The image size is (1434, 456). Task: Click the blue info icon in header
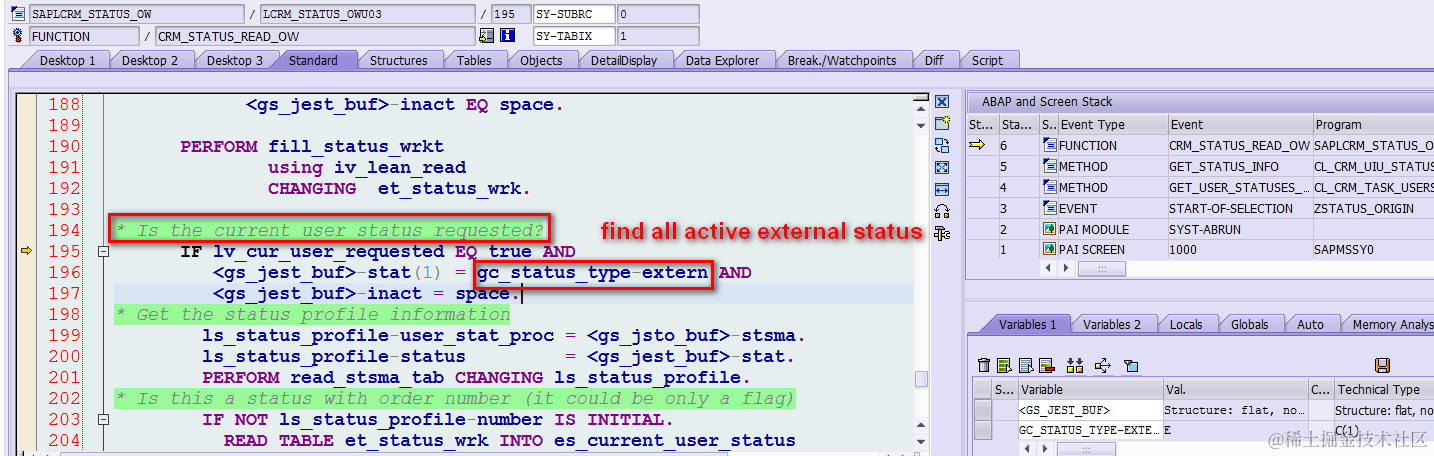(x=507, y=36)
